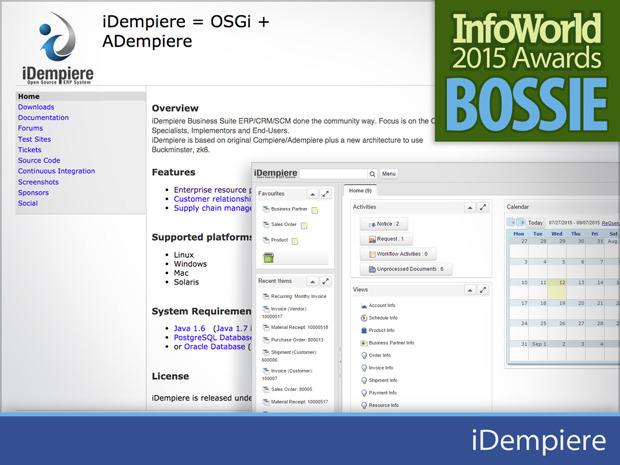Open Material Receipt: 10000518 recent item
Viewport: 620px width, 465px height.
(299, 327)
